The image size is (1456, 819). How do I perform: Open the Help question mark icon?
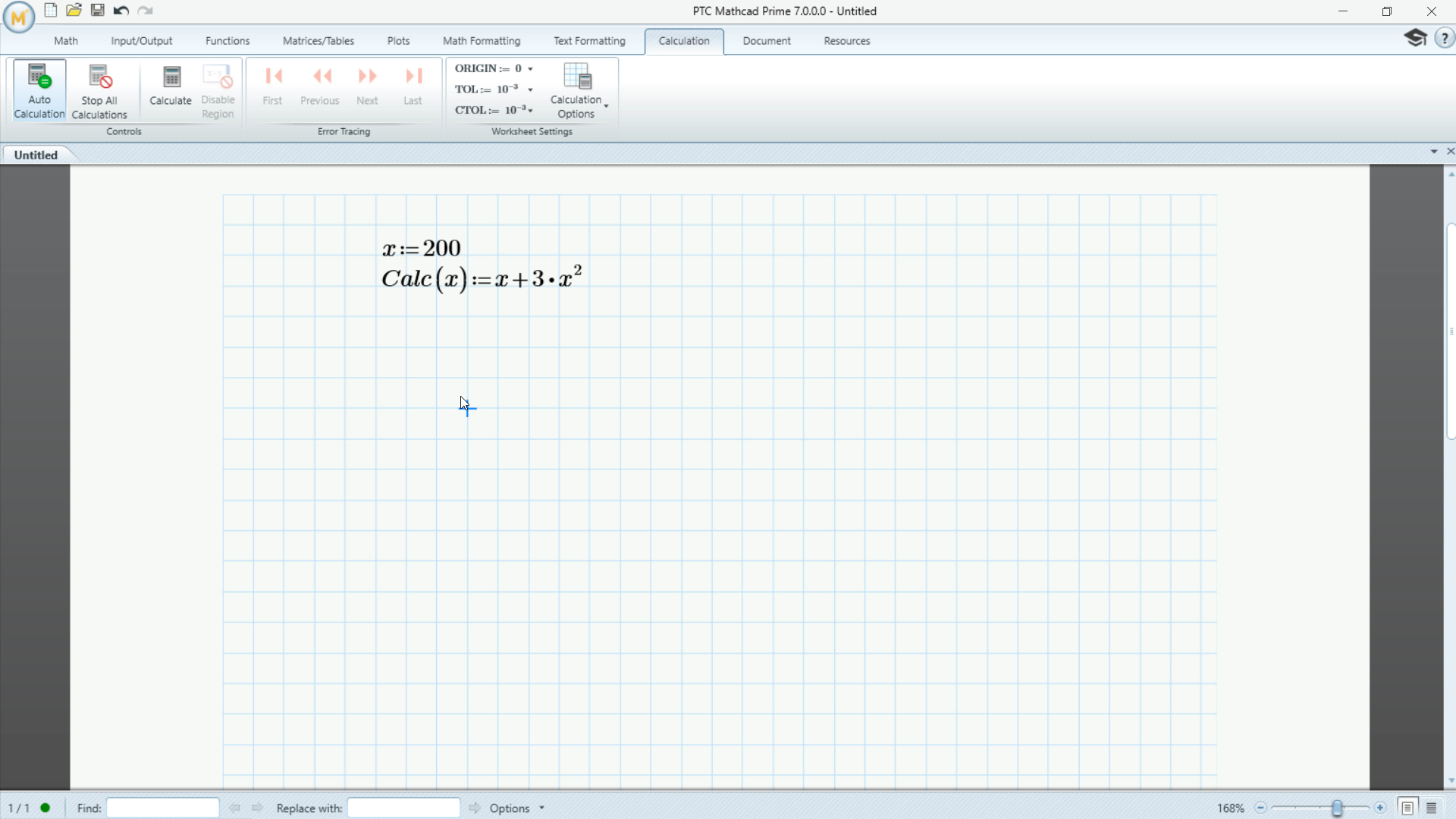(1445, 38)
